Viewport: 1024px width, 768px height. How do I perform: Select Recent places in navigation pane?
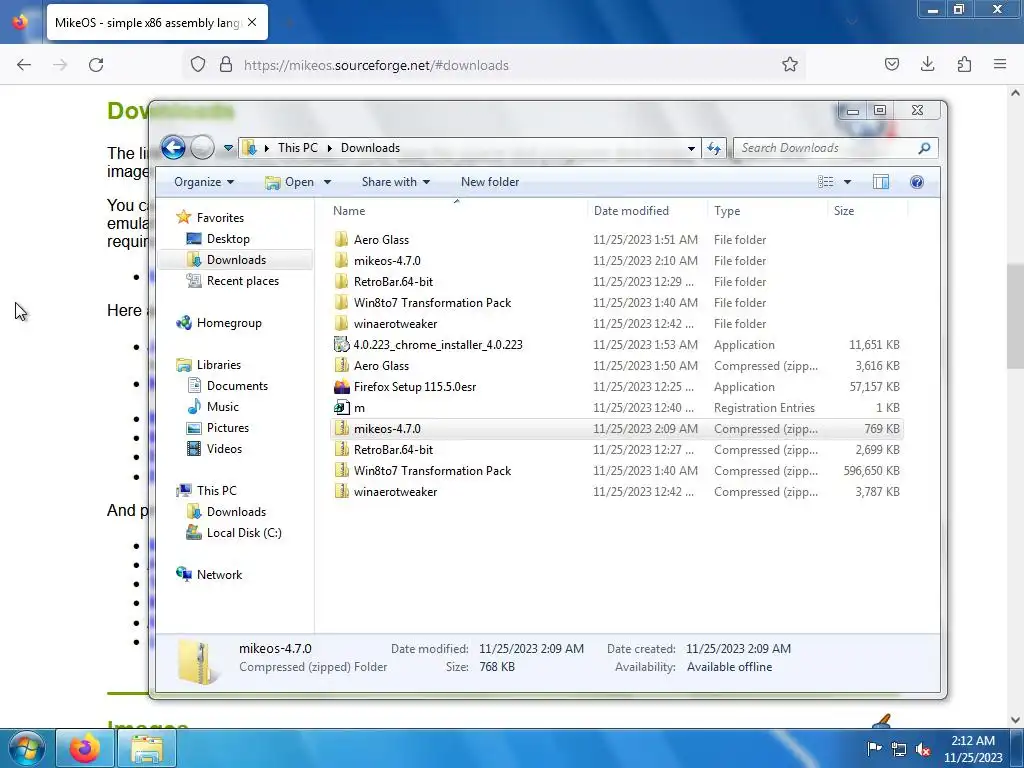click(x=242, y=281)
